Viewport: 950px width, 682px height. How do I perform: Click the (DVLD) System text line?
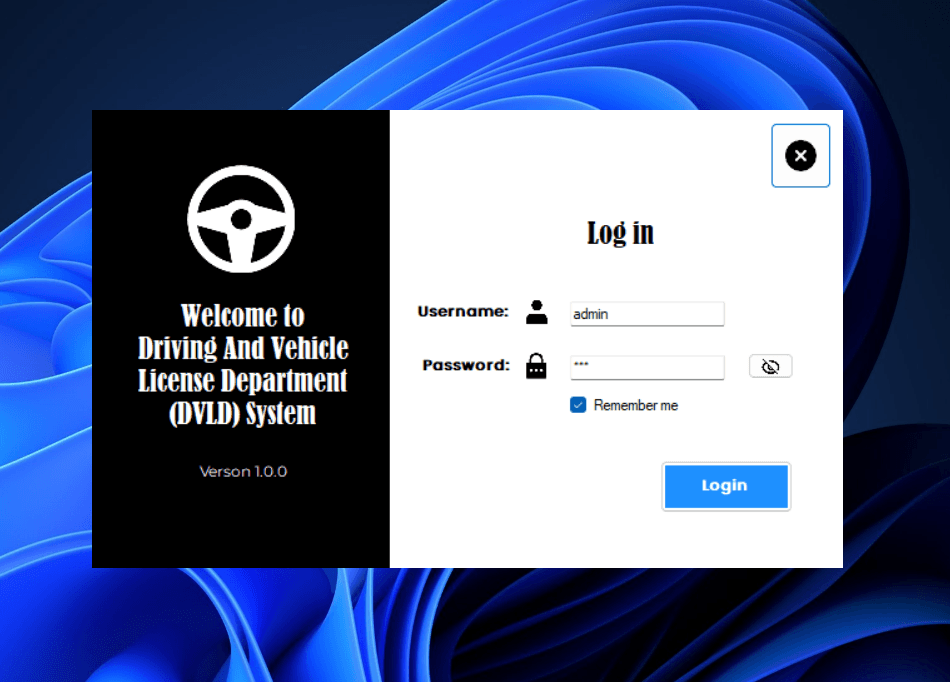tap(242, 412)
